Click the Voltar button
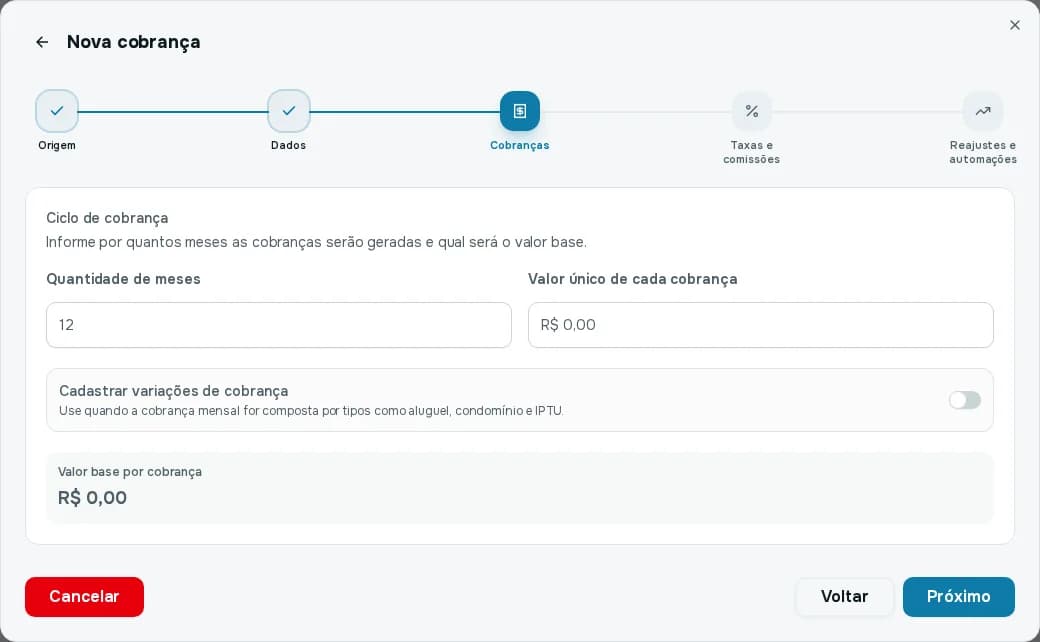This screenshot has height=642, width=1040. point(844,596)
